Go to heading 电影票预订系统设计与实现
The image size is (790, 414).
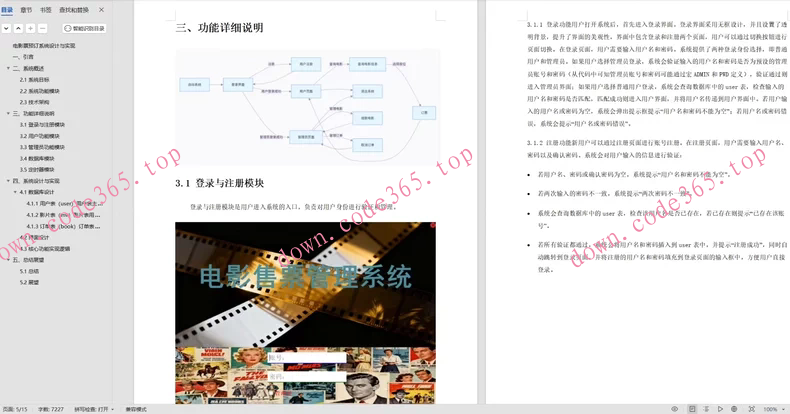coord(44,46)
